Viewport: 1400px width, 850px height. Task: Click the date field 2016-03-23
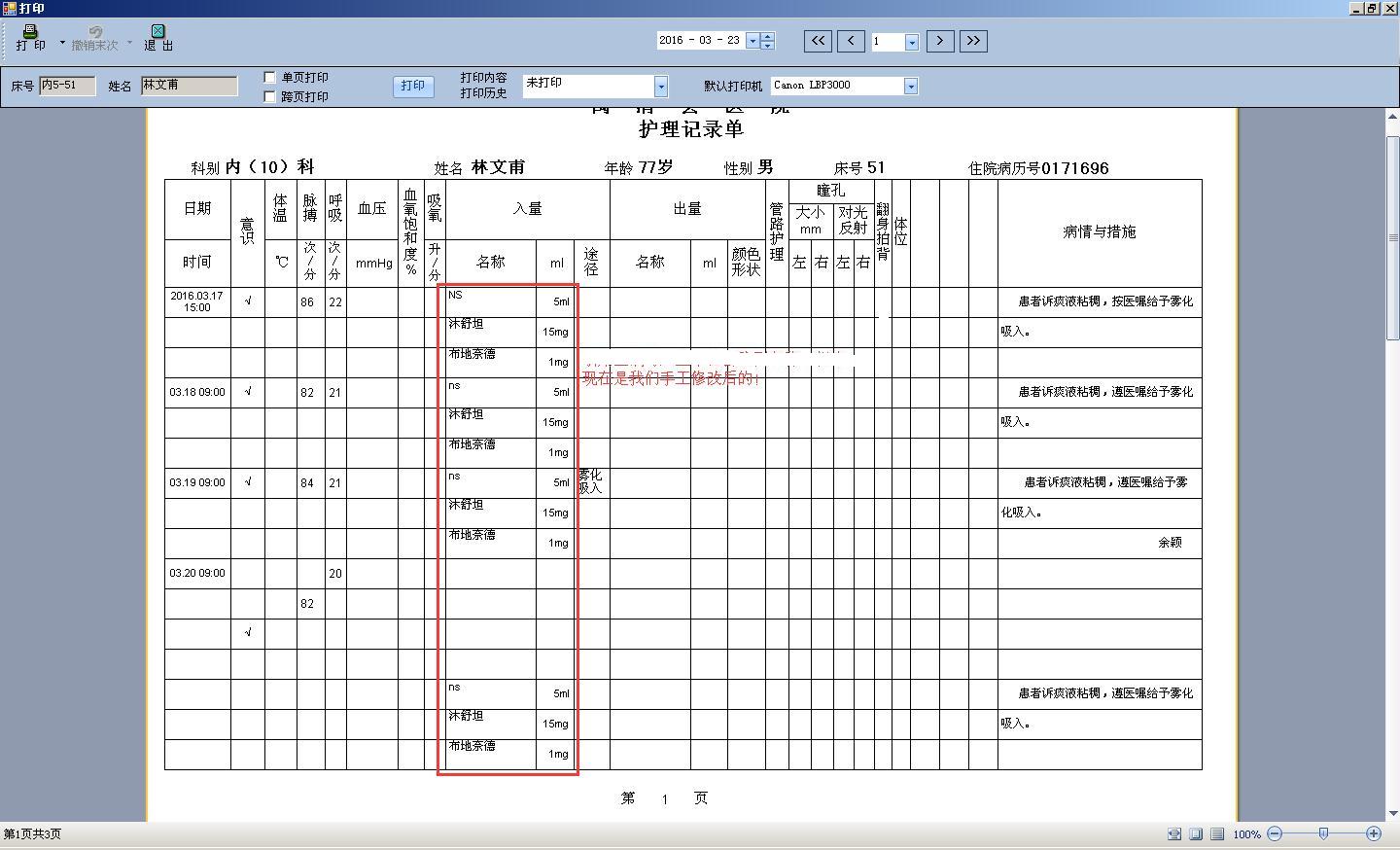(x=700, y=41)
